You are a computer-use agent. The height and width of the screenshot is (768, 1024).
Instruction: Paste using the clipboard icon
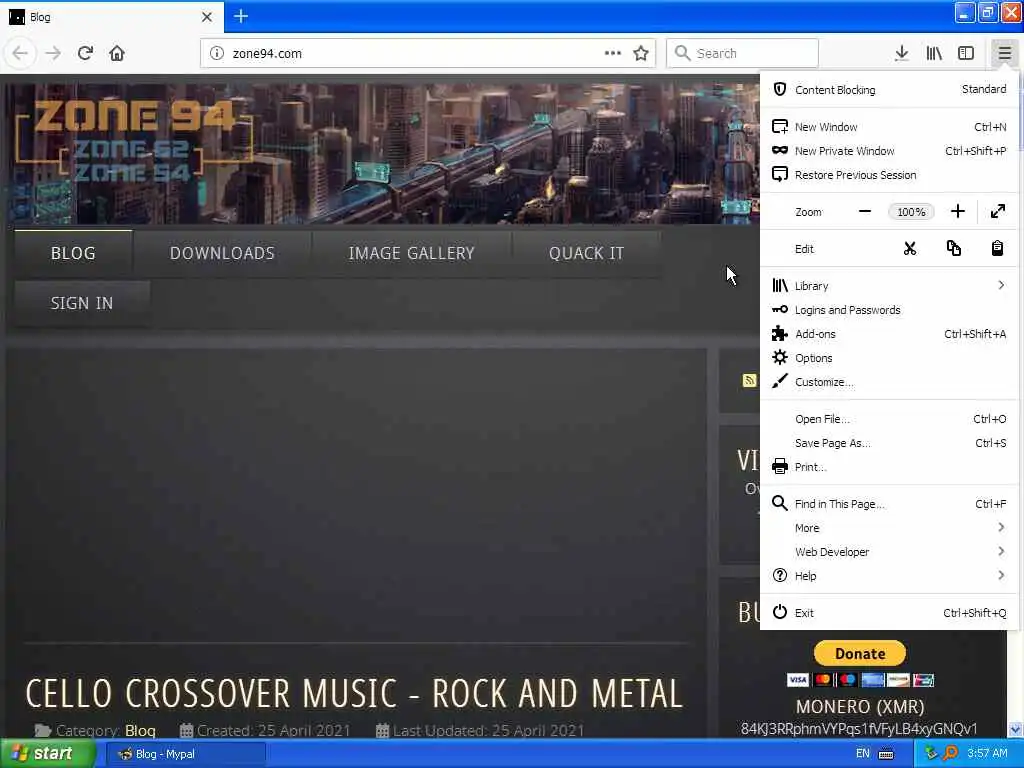pos(997,249)
